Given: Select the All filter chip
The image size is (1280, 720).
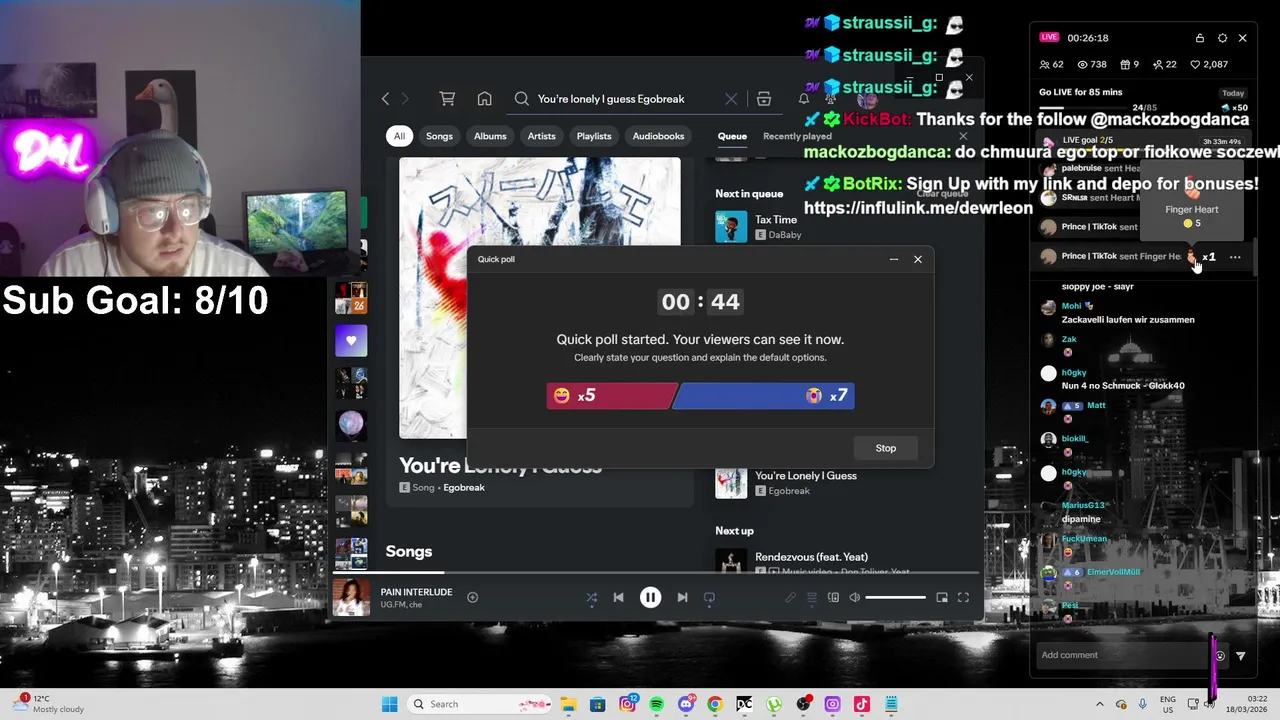Looking at the screenshot, I should [x=399, y=136].
